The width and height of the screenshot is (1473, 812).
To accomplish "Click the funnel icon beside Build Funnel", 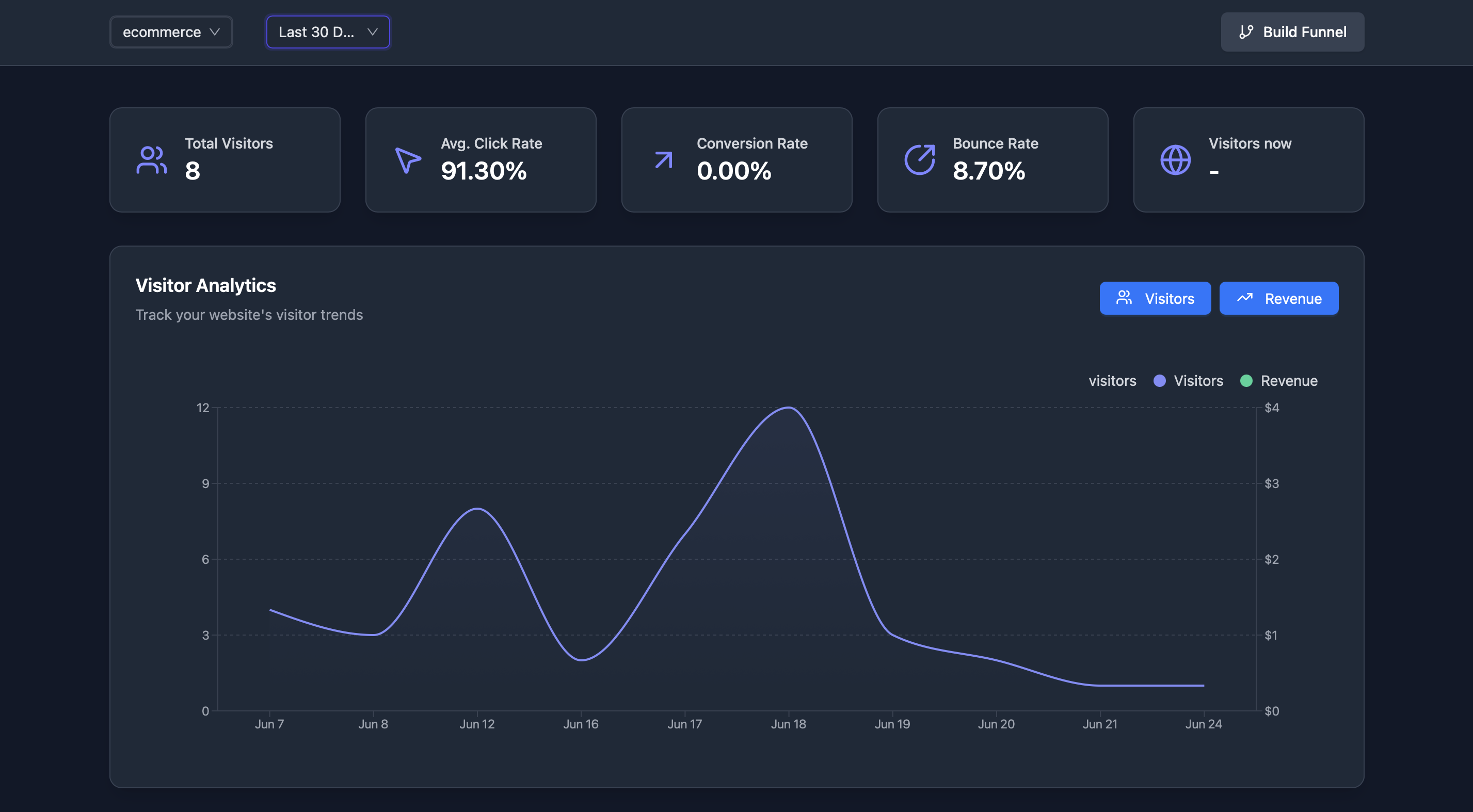I will [1246, 31].
